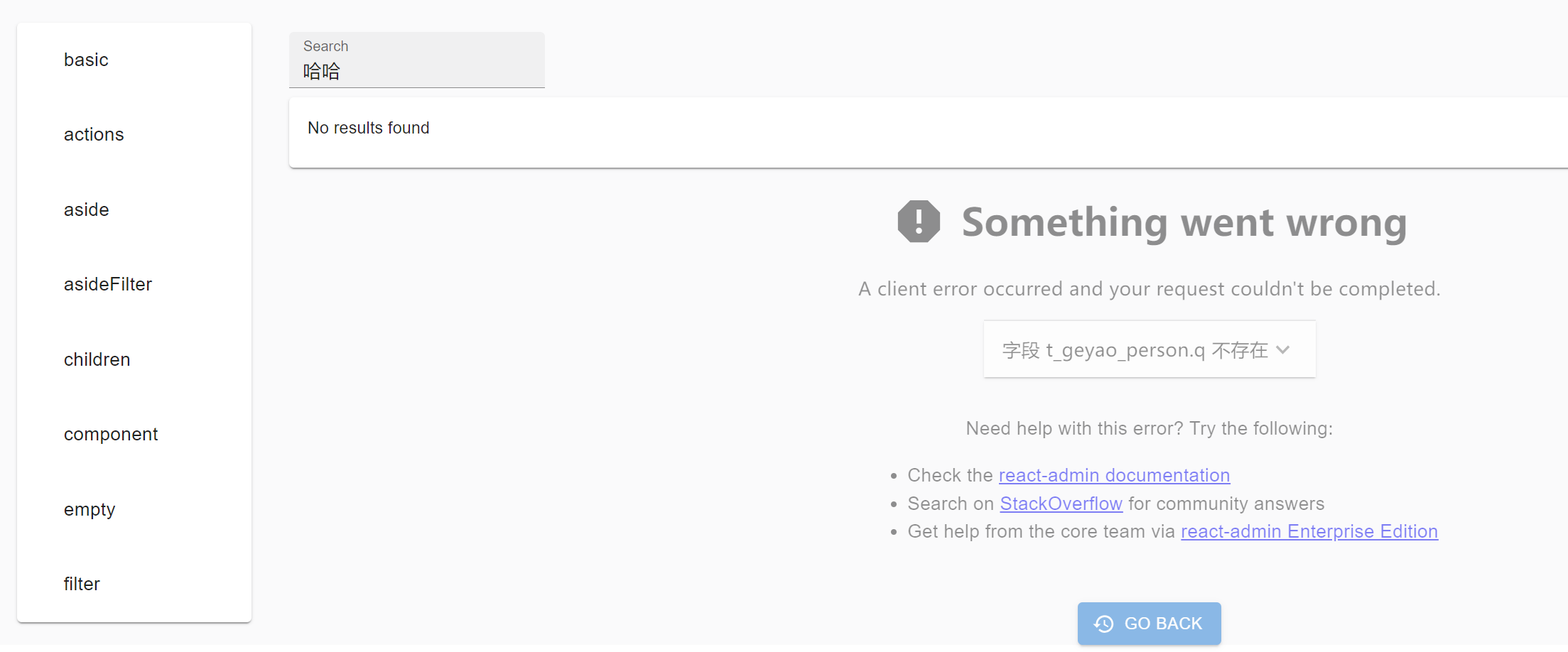The image size is (1568, 652).
Task: Open react-admin Enterprise Edition link
Action: (x=1309, y=531)
